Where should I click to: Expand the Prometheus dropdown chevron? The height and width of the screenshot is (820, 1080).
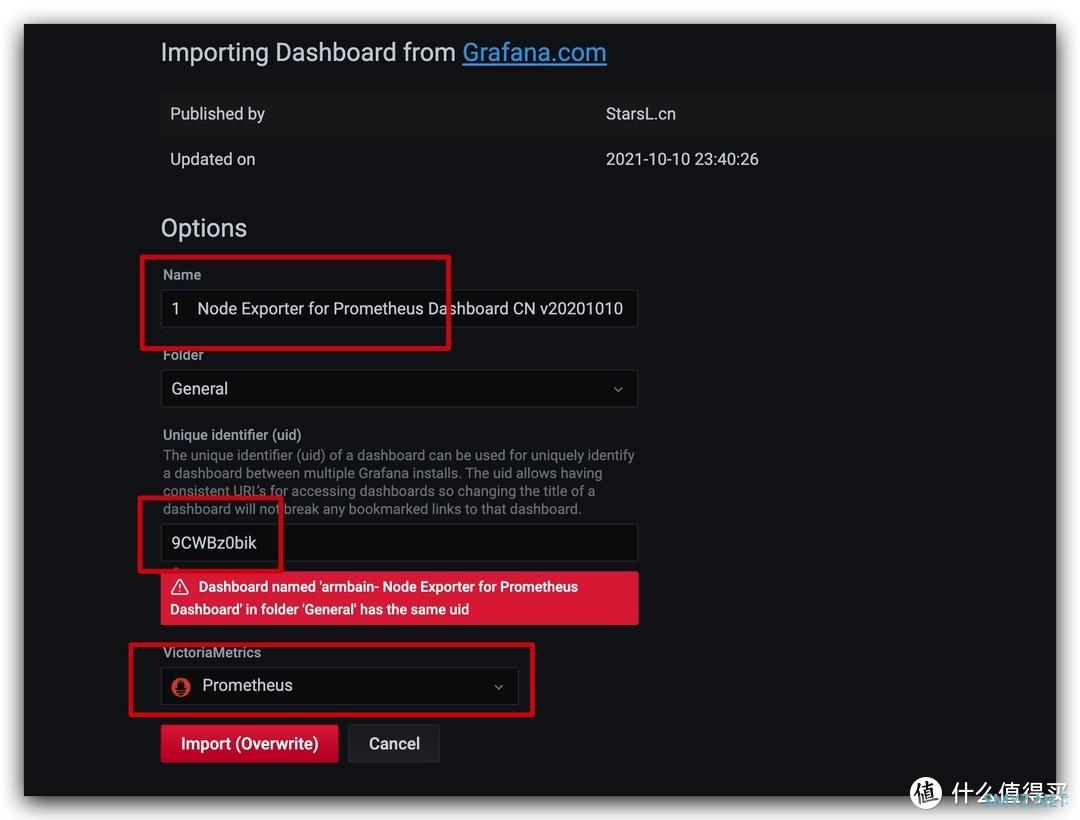point(499,686)
